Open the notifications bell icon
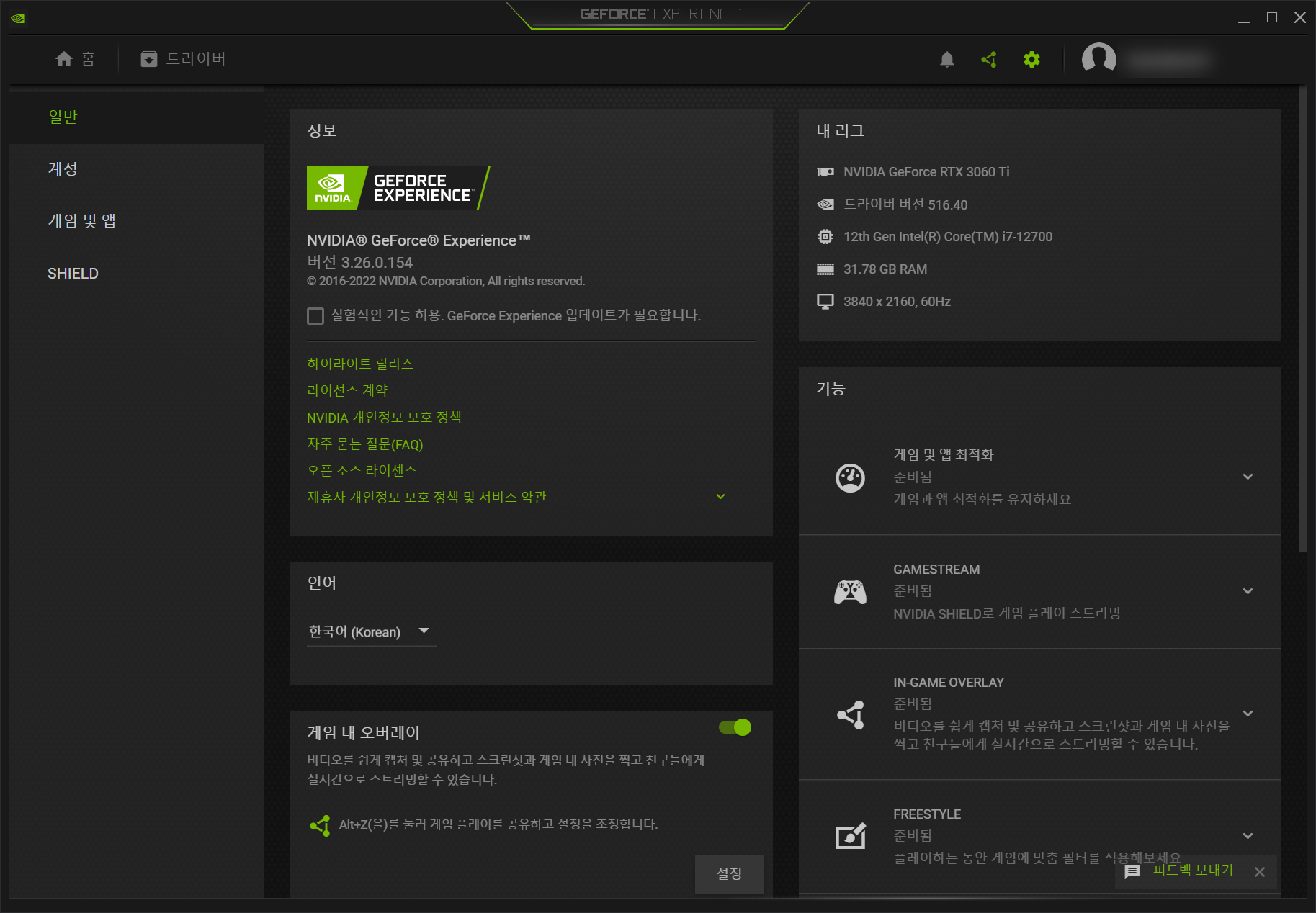This screenshot has width=1316, height=913. tap(946, 59)
